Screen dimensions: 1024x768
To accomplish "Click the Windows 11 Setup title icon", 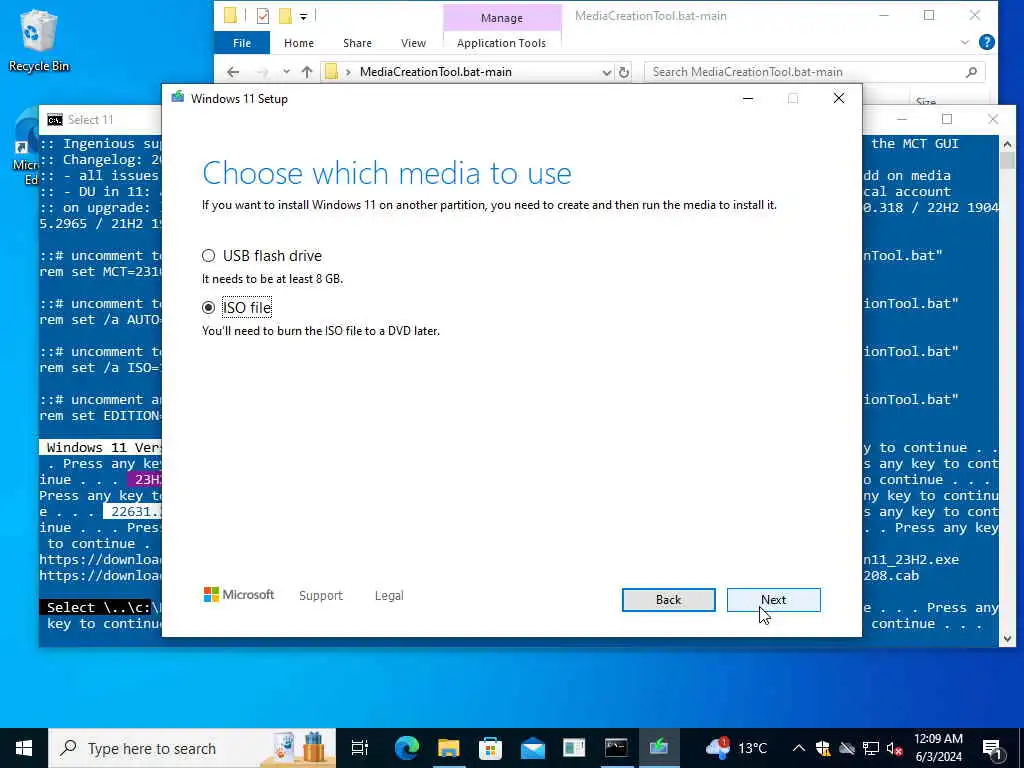I will tap(178, 98).
